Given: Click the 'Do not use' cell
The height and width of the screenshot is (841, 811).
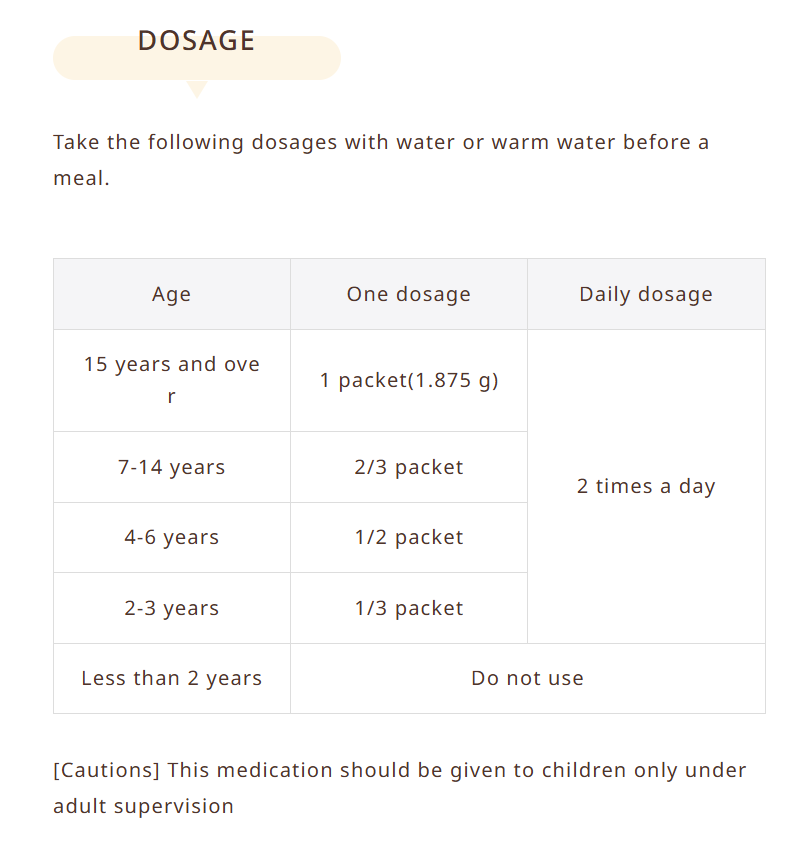Looking at the screenshot, I should (527, 678).
